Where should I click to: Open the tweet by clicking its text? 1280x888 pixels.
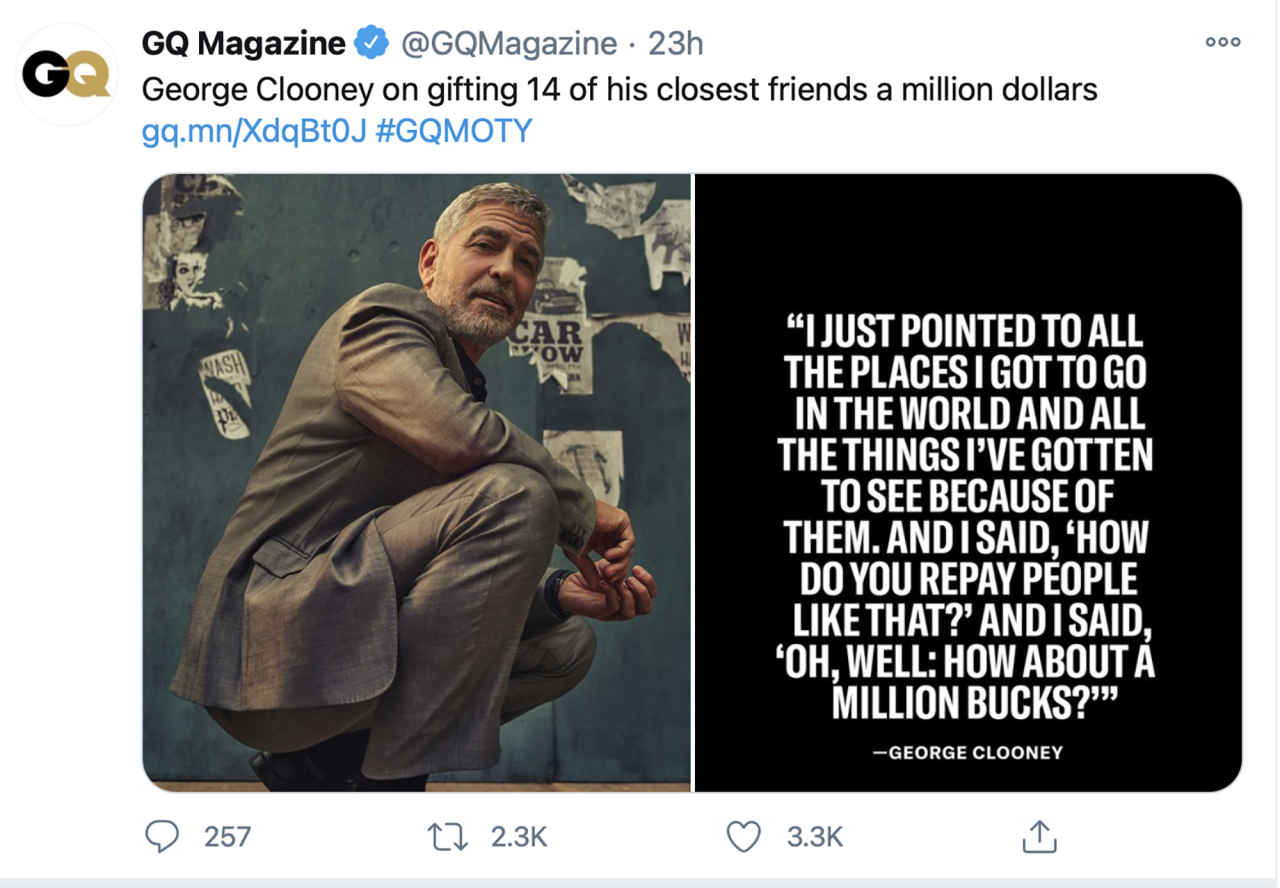(619, 90)
